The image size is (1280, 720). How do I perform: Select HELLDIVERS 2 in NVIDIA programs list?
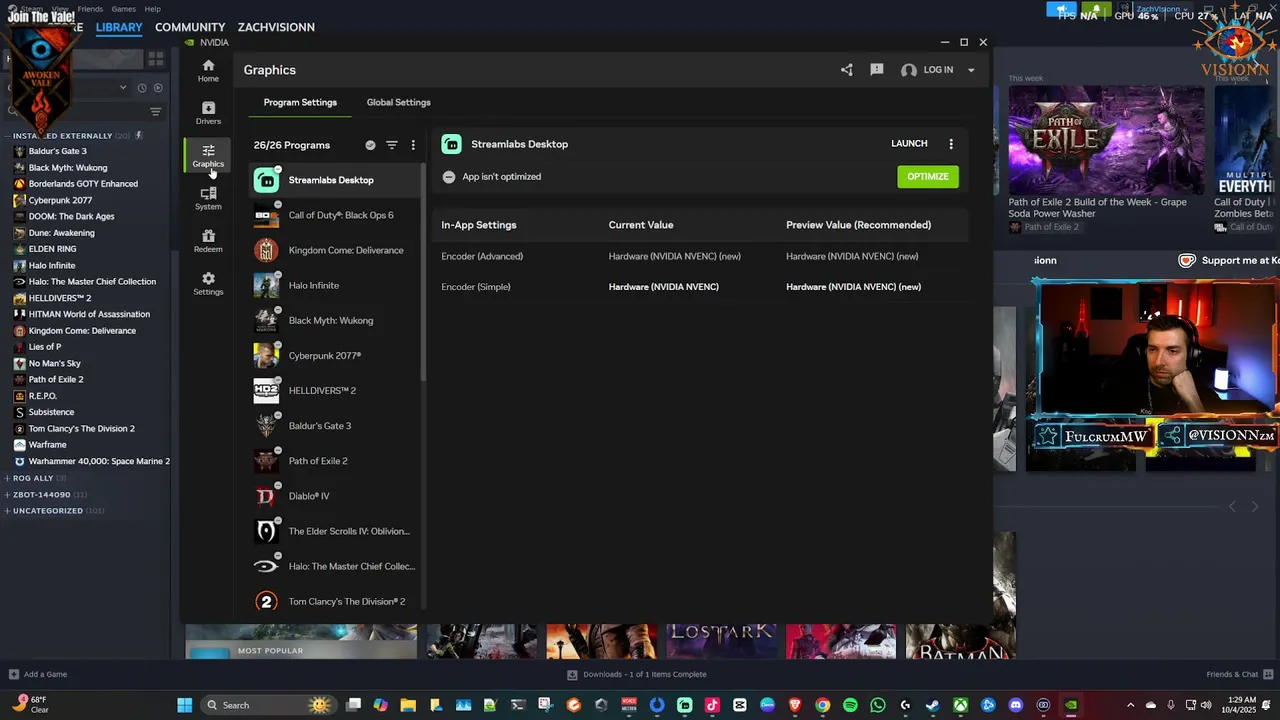point(333,391)
